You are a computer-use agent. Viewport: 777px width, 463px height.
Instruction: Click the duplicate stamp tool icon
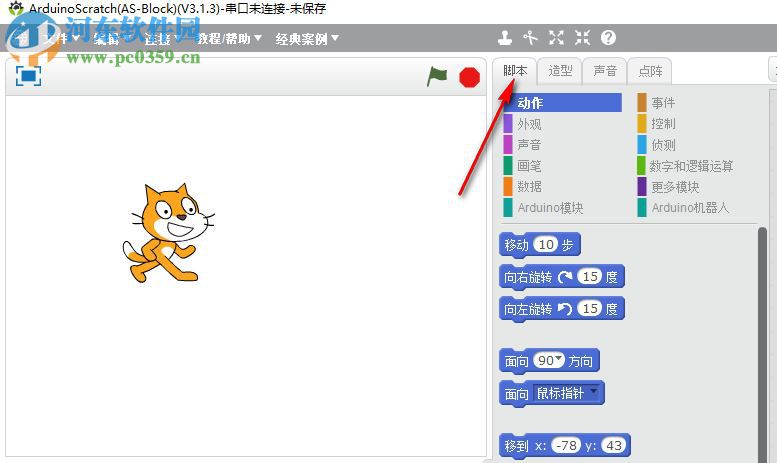[504, 38]
